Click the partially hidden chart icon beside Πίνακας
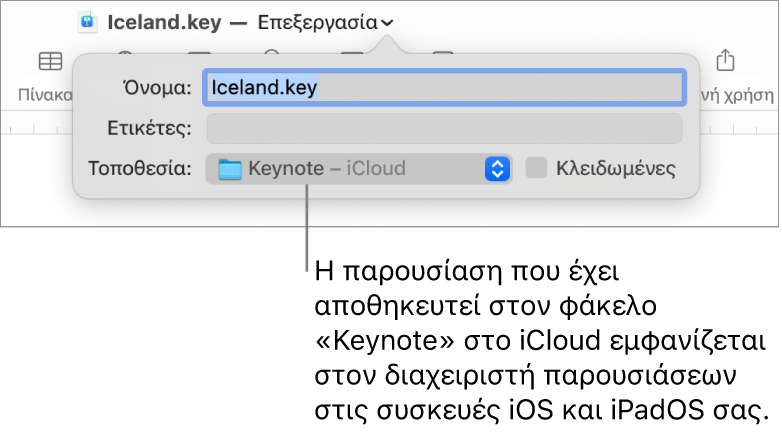782x438 pixels. (x=125, y=52)
